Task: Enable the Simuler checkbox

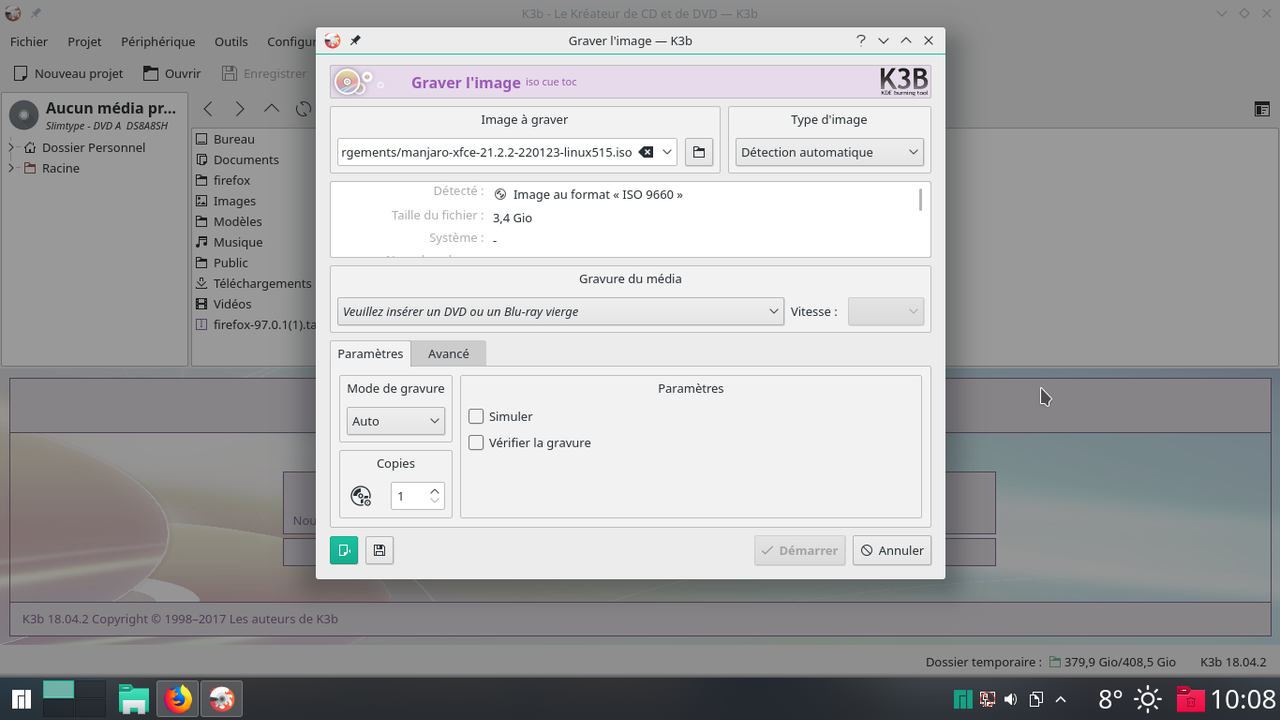Action: (x=476, y=416)
